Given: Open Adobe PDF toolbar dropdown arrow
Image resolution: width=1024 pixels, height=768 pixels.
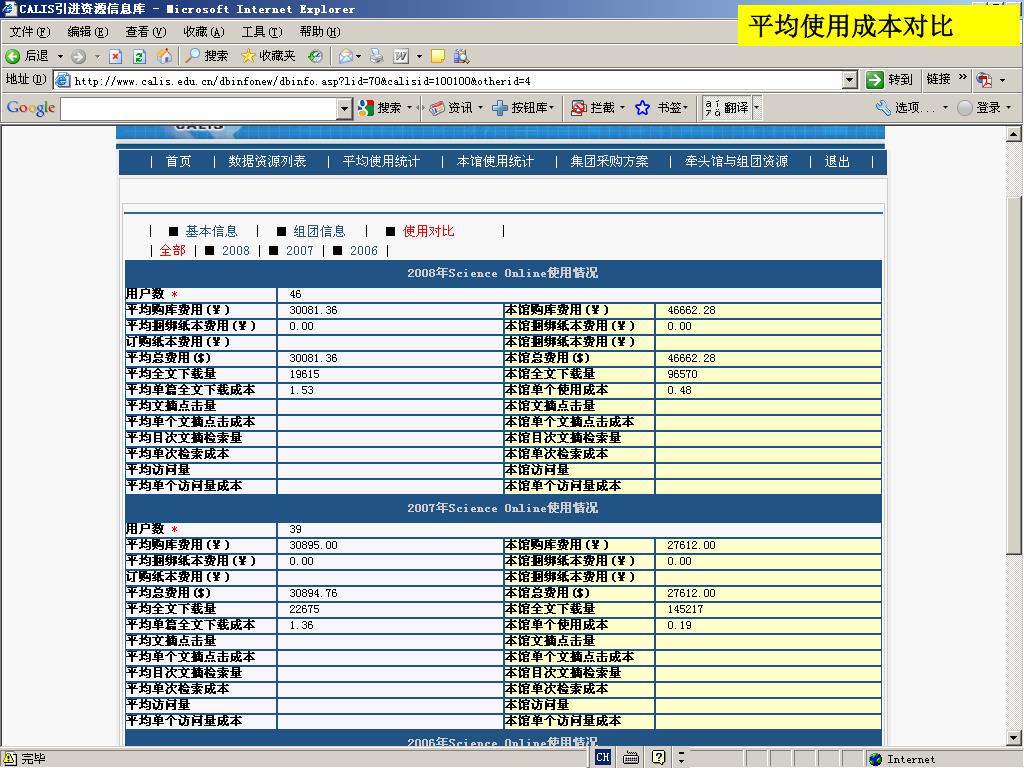Looking at the screenshot, I should click(1002, 80).
